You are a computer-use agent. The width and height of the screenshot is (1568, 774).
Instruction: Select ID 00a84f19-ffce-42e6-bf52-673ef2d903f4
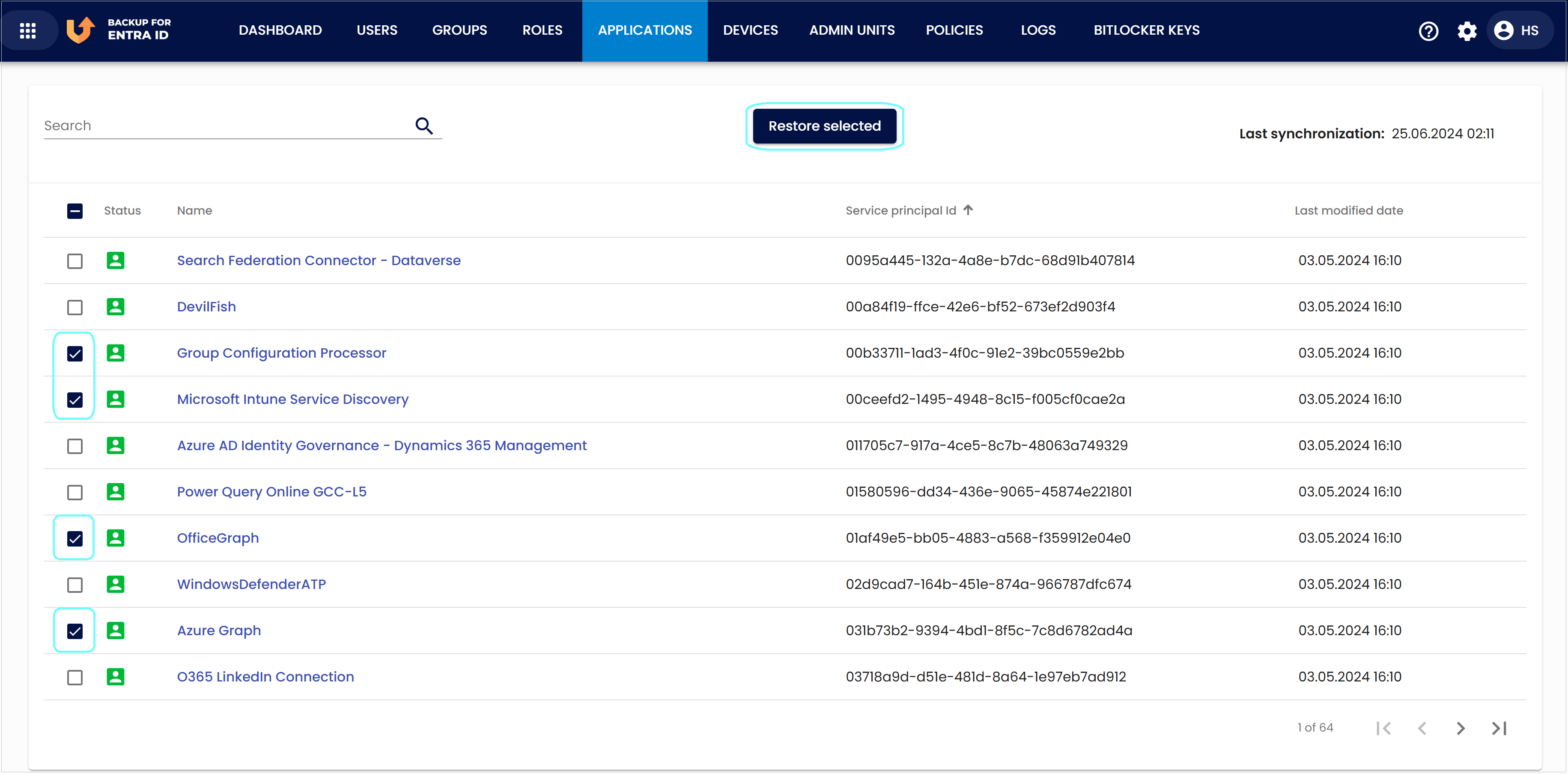980,307
